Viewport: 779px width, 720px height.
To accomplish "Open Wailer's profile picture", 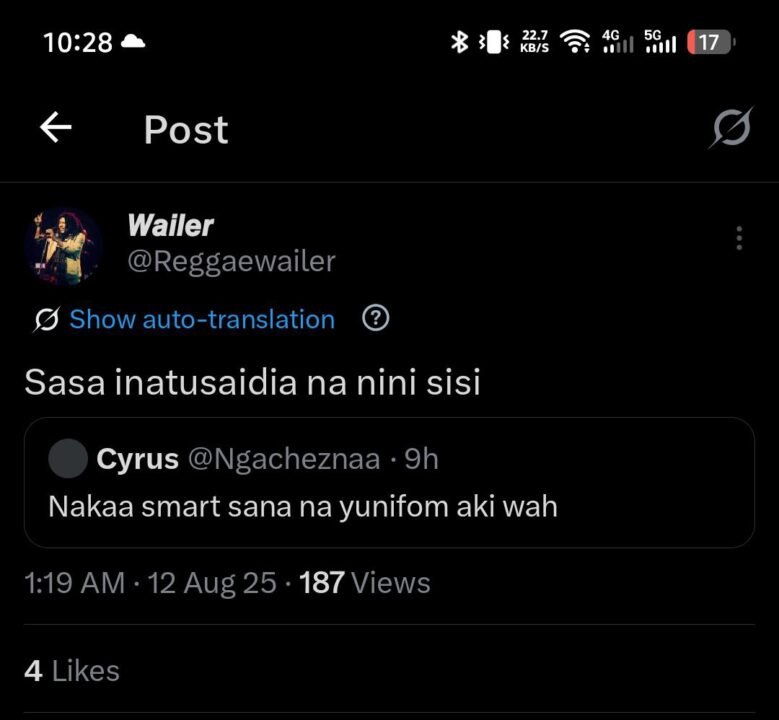I will point(61,244).
